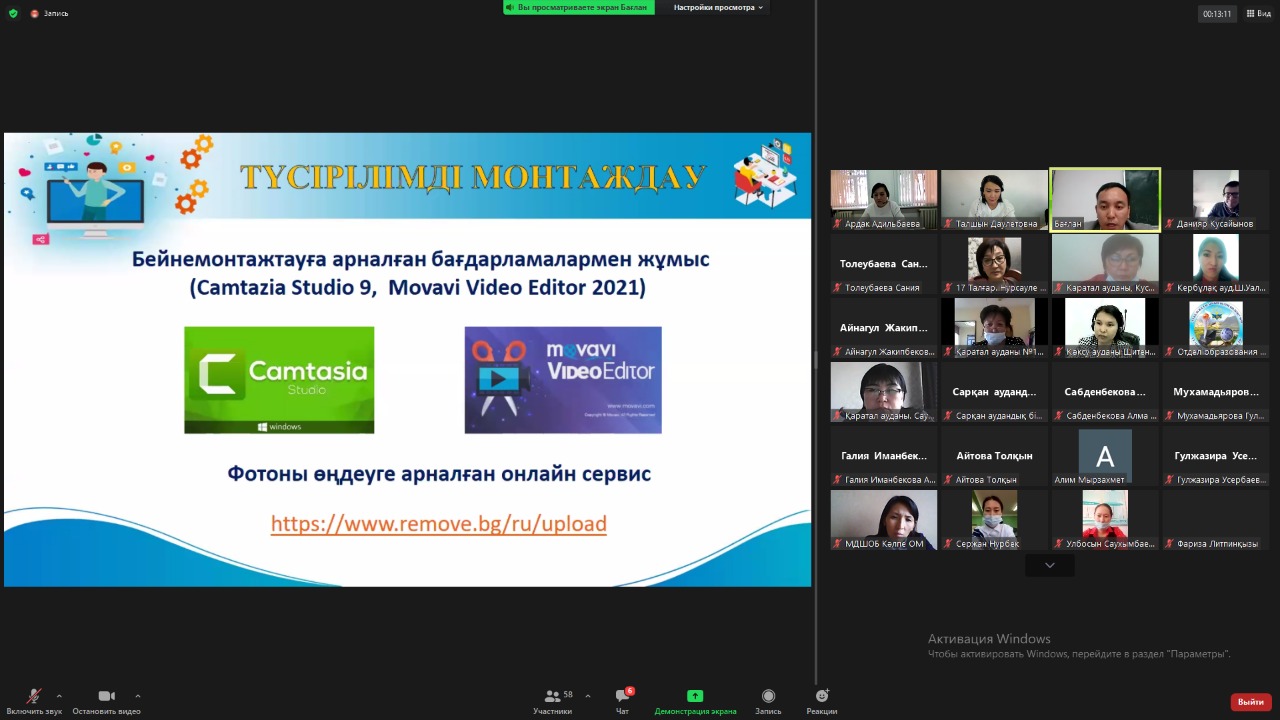Click muted mic icon on Фариза Литпинқызы tile
The width and height of the screenshot is (1280, 720).
pos(1169,544)
